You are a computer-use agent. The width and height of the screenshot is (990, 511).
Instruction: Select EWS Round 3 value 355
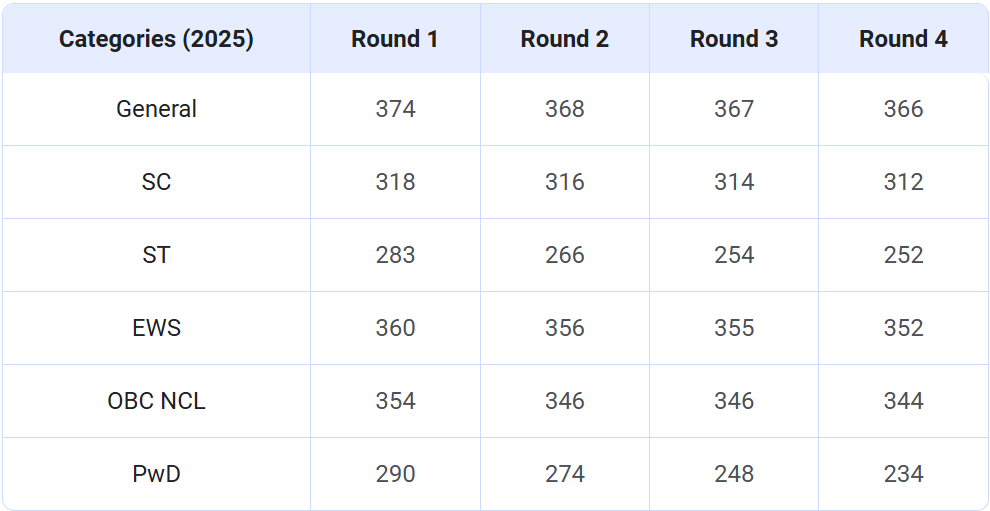coord(734,328)
